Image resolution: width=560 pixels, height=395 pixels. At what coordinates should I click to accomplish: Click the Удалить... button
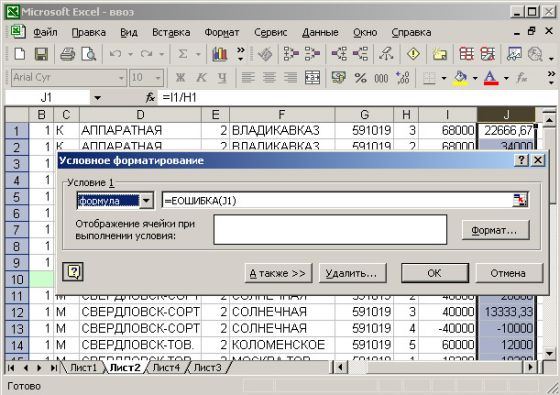352,273
